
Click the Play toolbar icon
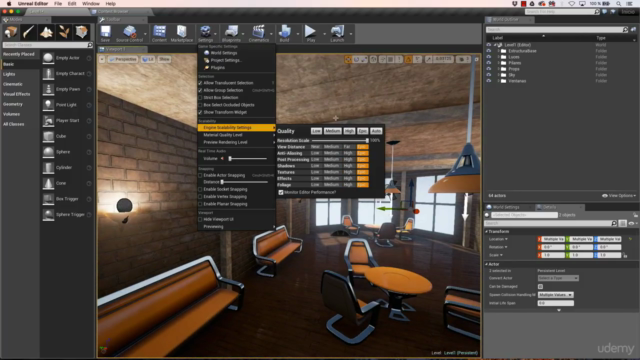(311, 33)
